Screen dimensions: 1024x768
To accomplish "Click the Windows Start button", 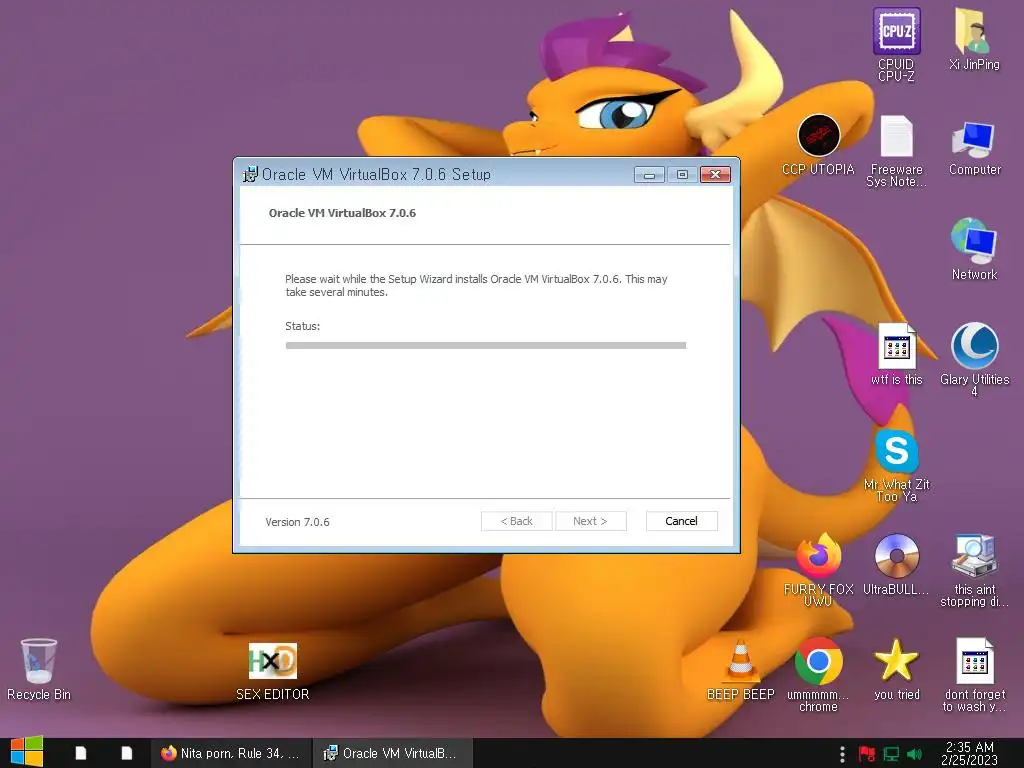I will point(26,753).
